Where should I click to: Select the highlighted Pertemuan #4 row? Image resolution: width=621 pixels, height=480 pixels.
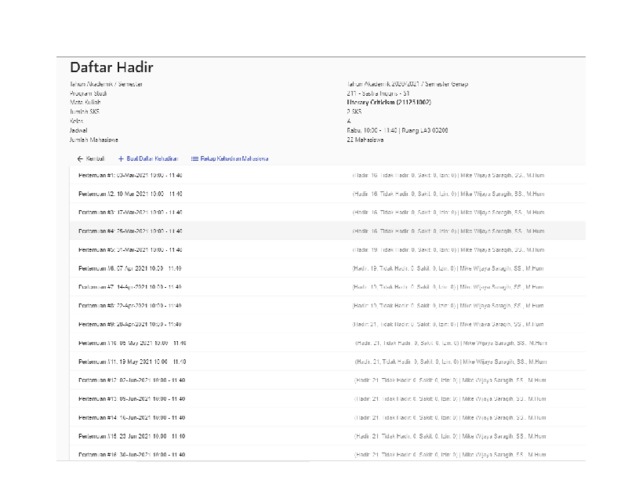pyautogui.click(x=130, y=231)
